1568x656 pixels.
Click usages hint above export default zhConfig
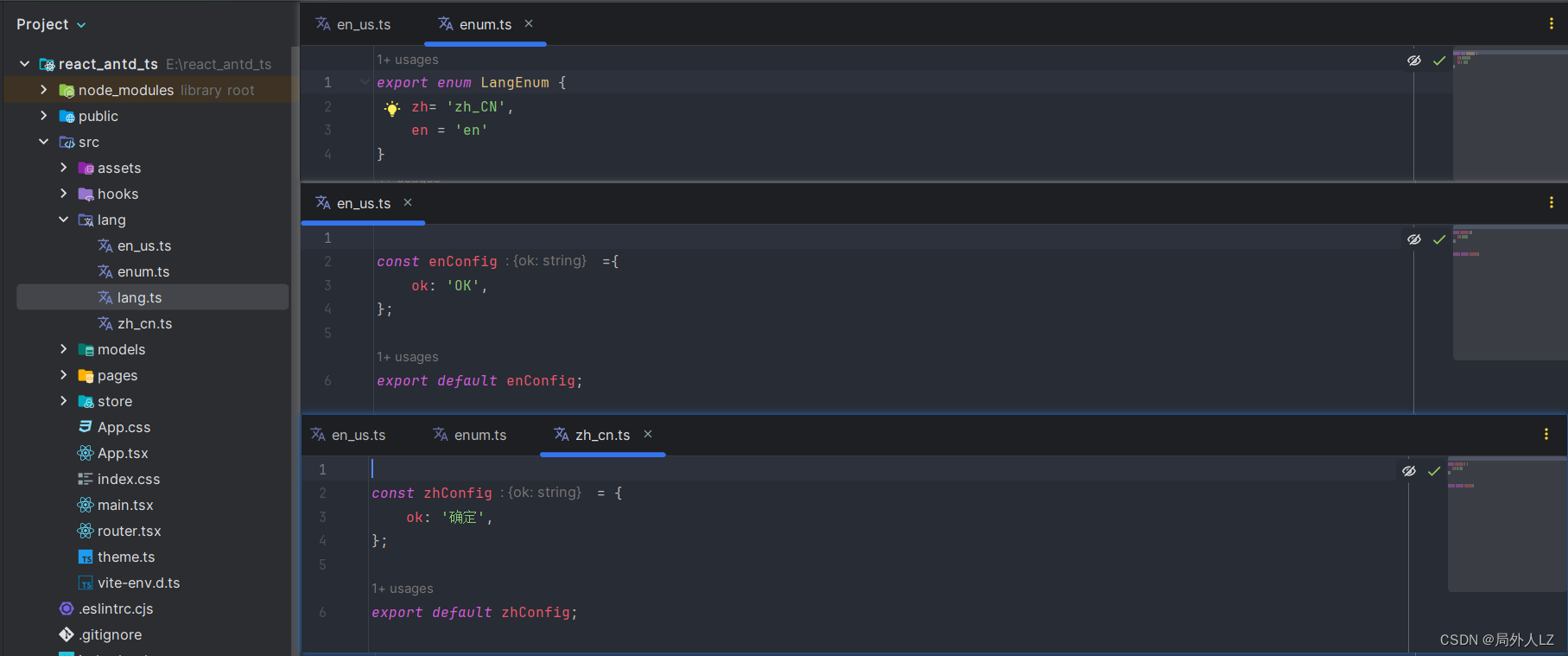403,589
